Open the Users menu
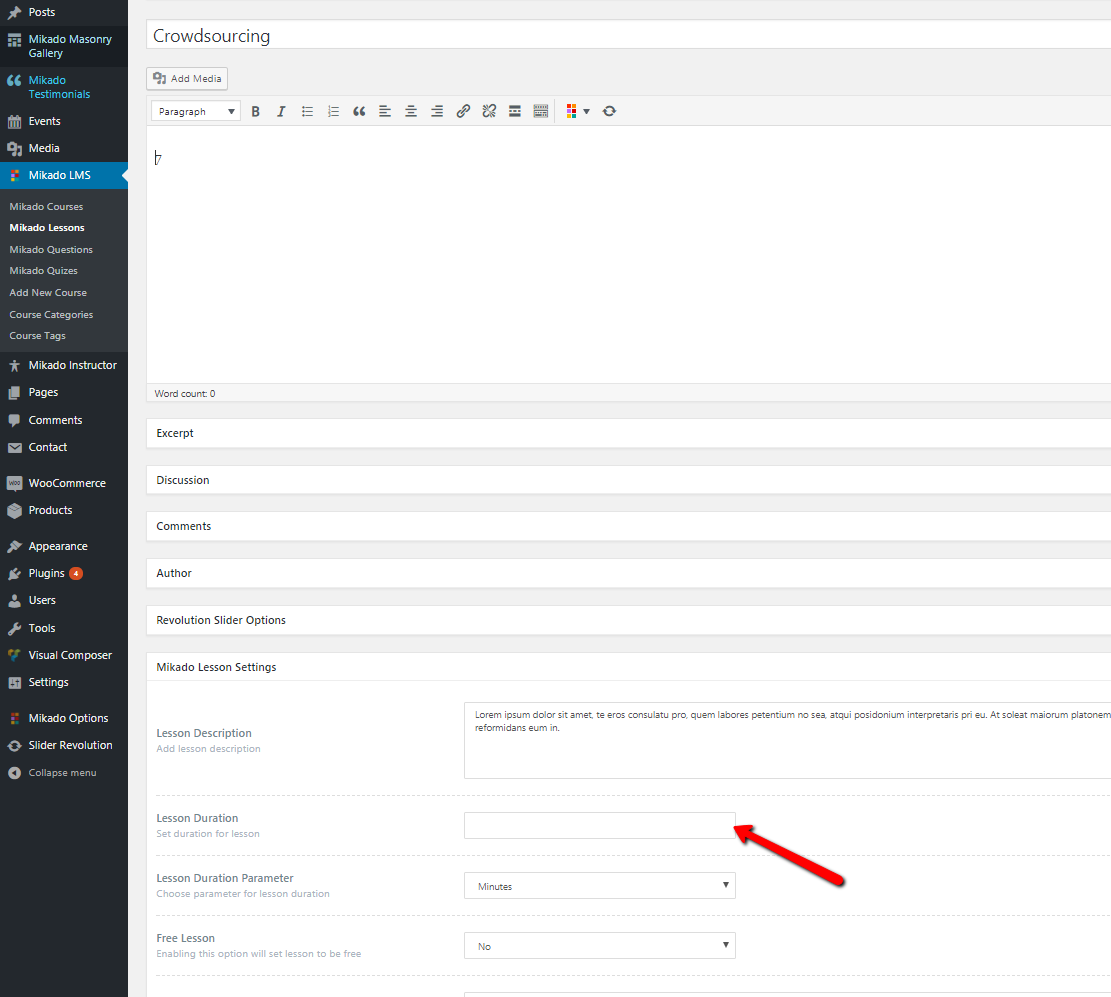The image size is (1111, 997). click(64, 600)
